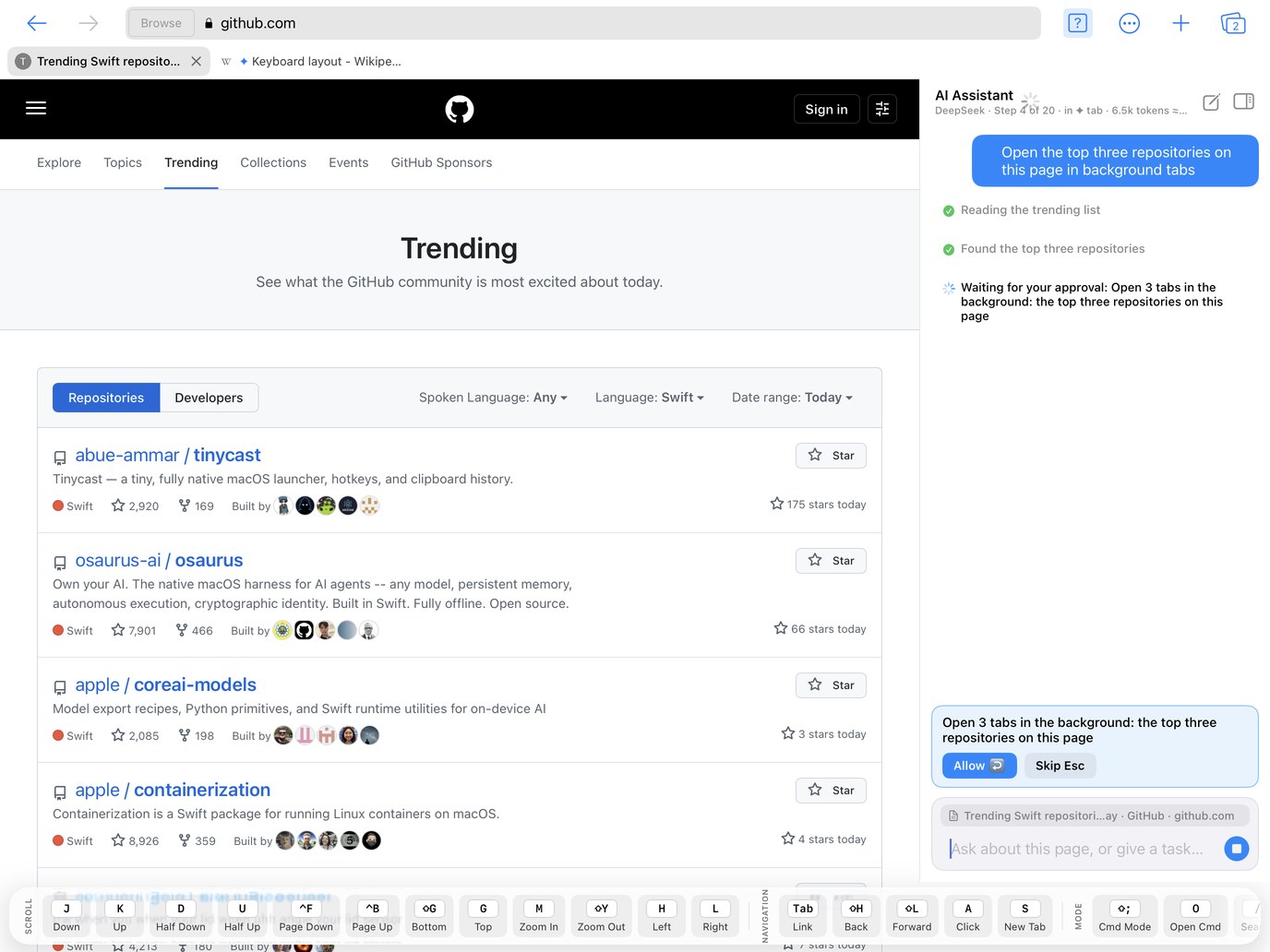The height and width of the screenshot is (952, 1270).
Task: Click the K Up scroll key
Action: 120,916
